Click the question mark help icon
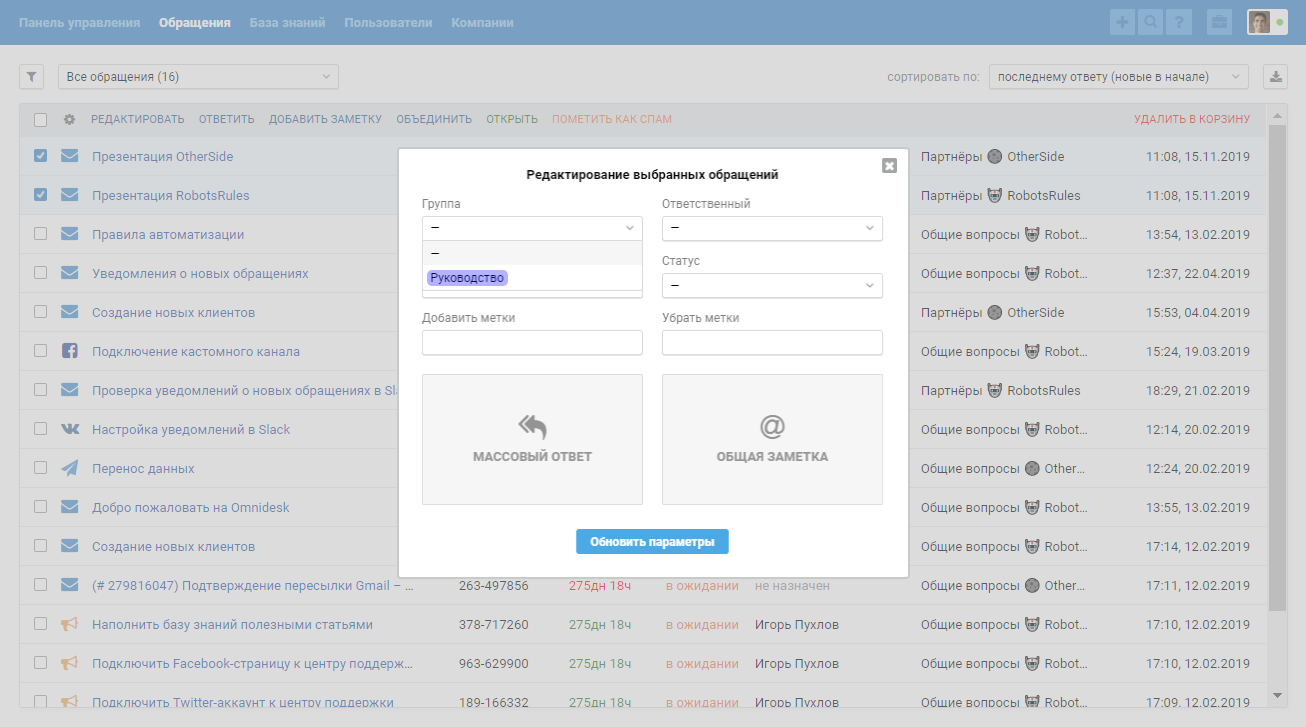The image size is (1306, 727). tap(1178, 22)
